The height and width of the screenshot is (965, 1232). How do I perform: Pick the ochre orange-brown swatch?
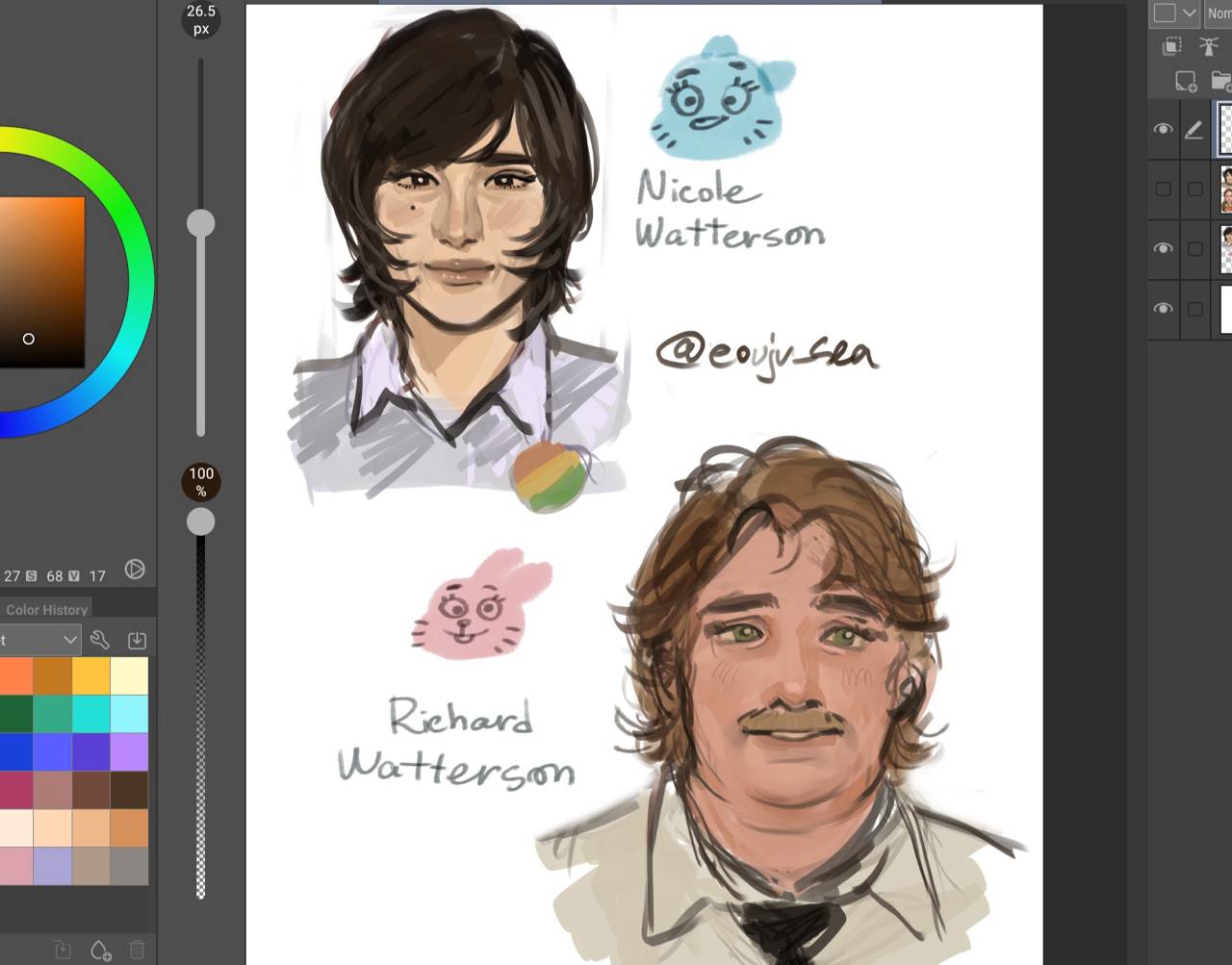[52, 675]
